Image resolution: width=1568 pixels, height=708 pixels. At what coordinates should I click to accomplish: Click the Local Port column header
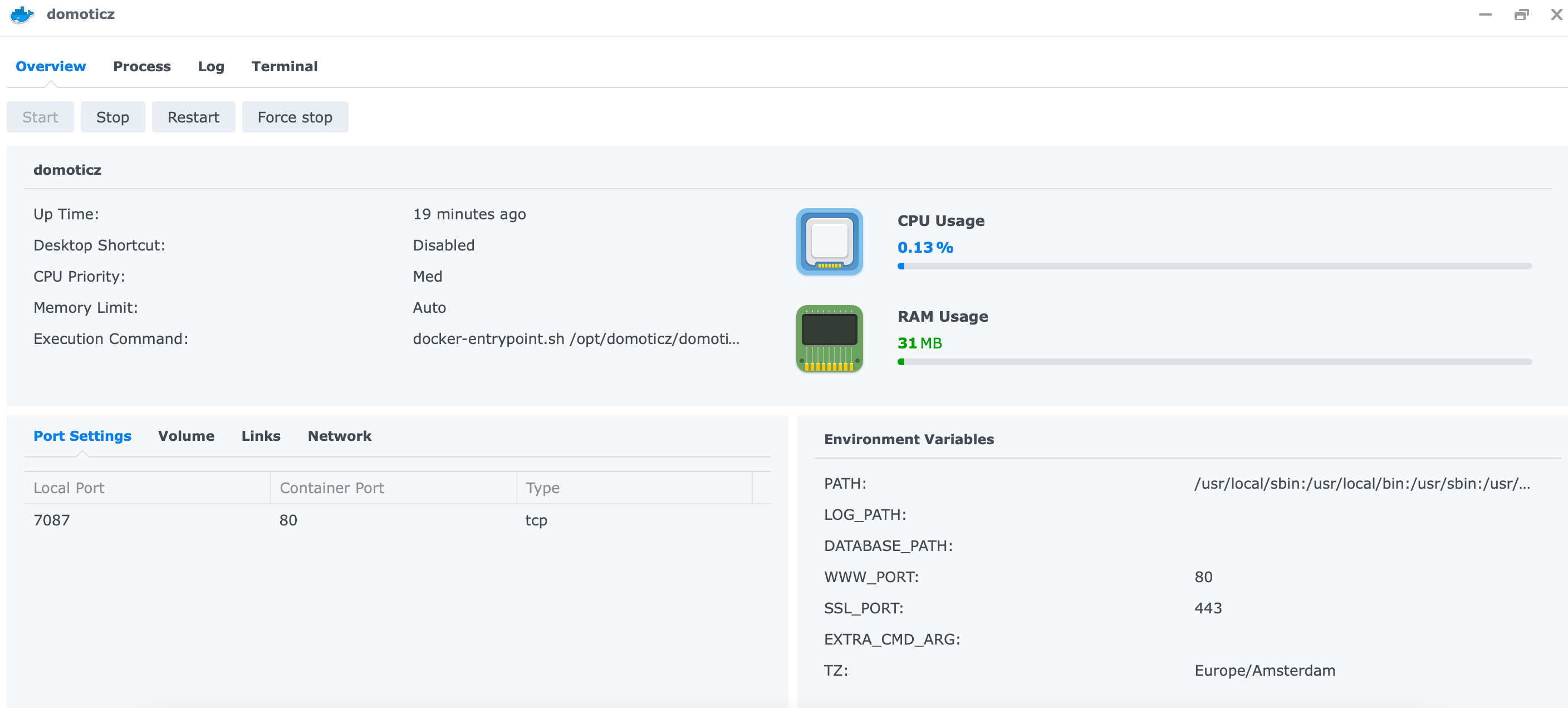click(x=146, y=488)
